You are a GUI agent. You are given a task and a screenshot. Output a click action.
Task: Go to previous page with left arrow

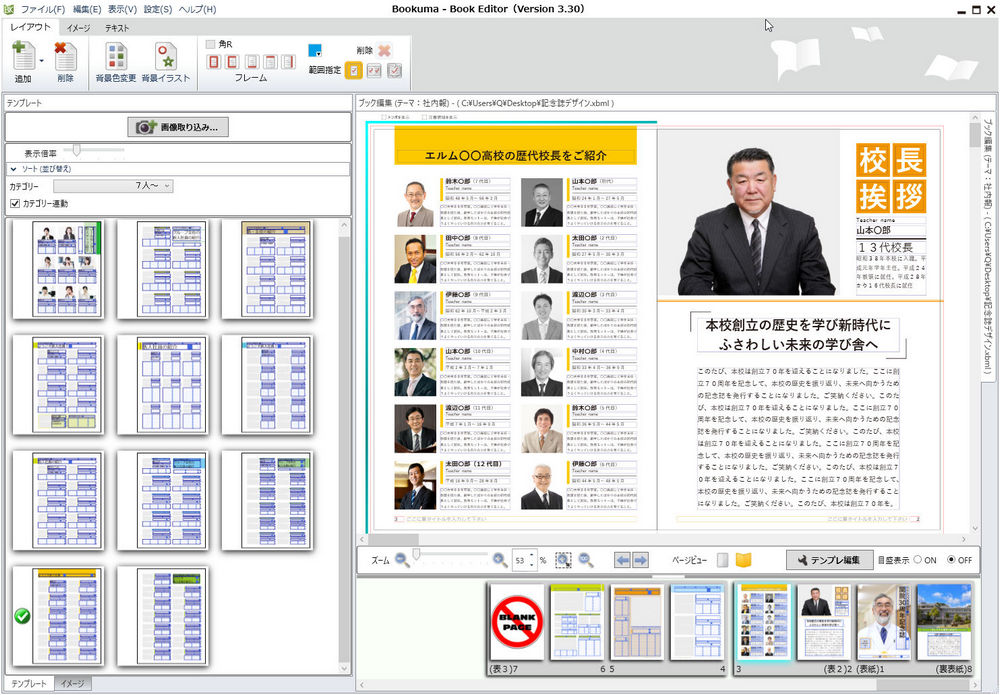click(622, 560)
